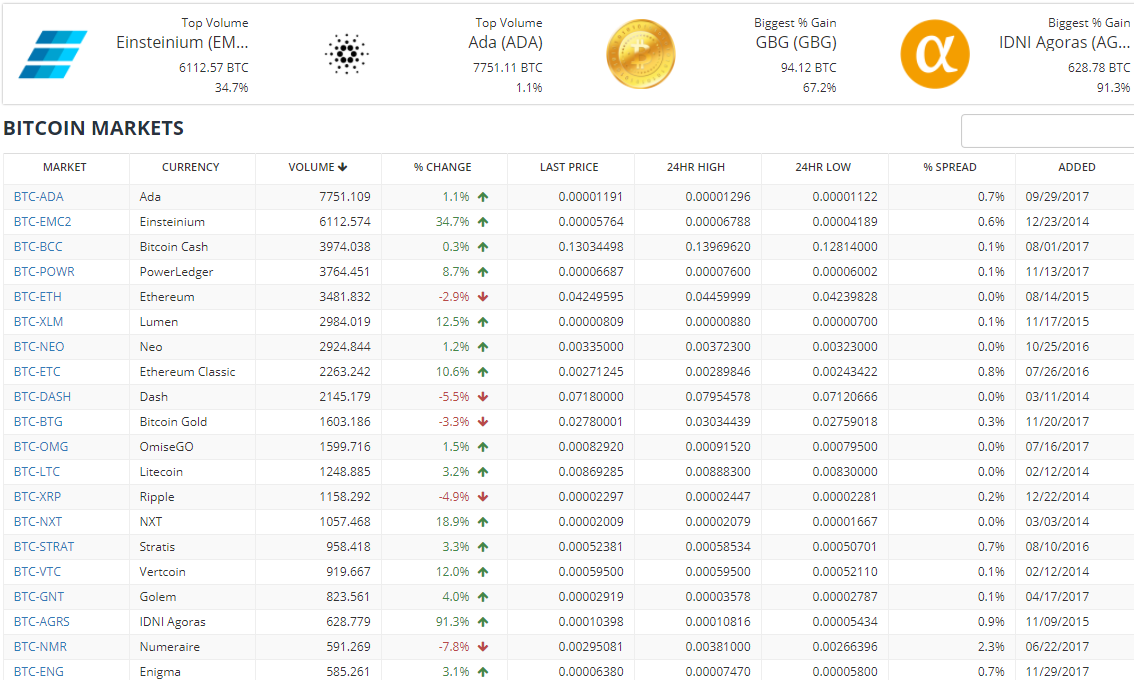
Task: Click the Ethereum Classic currency cell
Action: point(187,372)
